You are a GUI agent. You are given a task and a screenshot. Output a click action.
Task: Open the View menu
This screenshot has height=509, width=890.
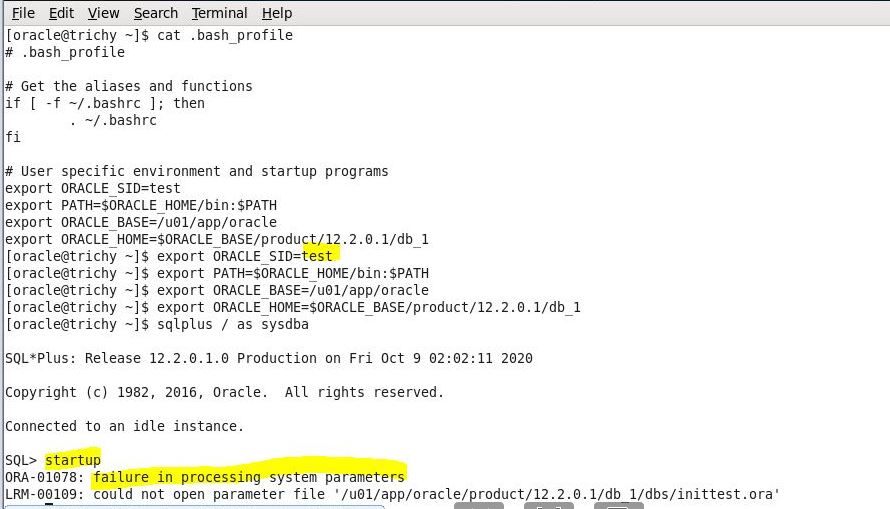[103, 13]
